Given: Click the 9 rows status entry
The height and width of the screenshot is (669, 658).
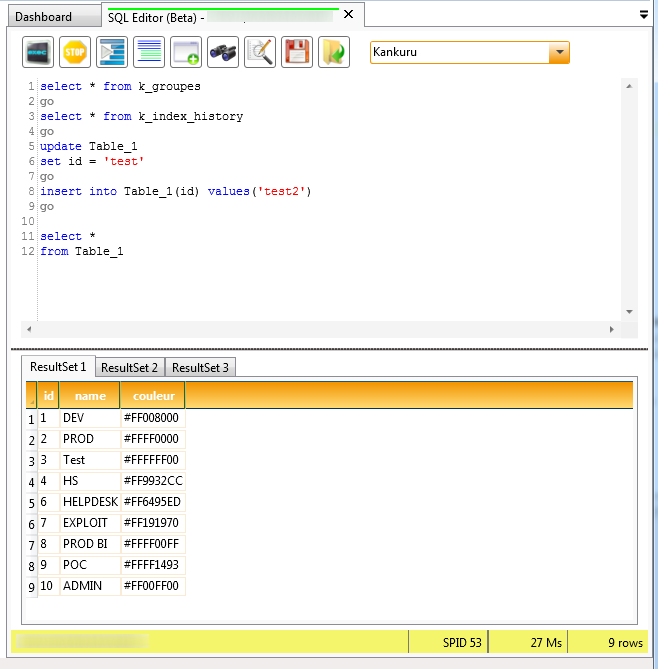Looking at the screenshot, I should pyautogui.click(x=625, y=643).
